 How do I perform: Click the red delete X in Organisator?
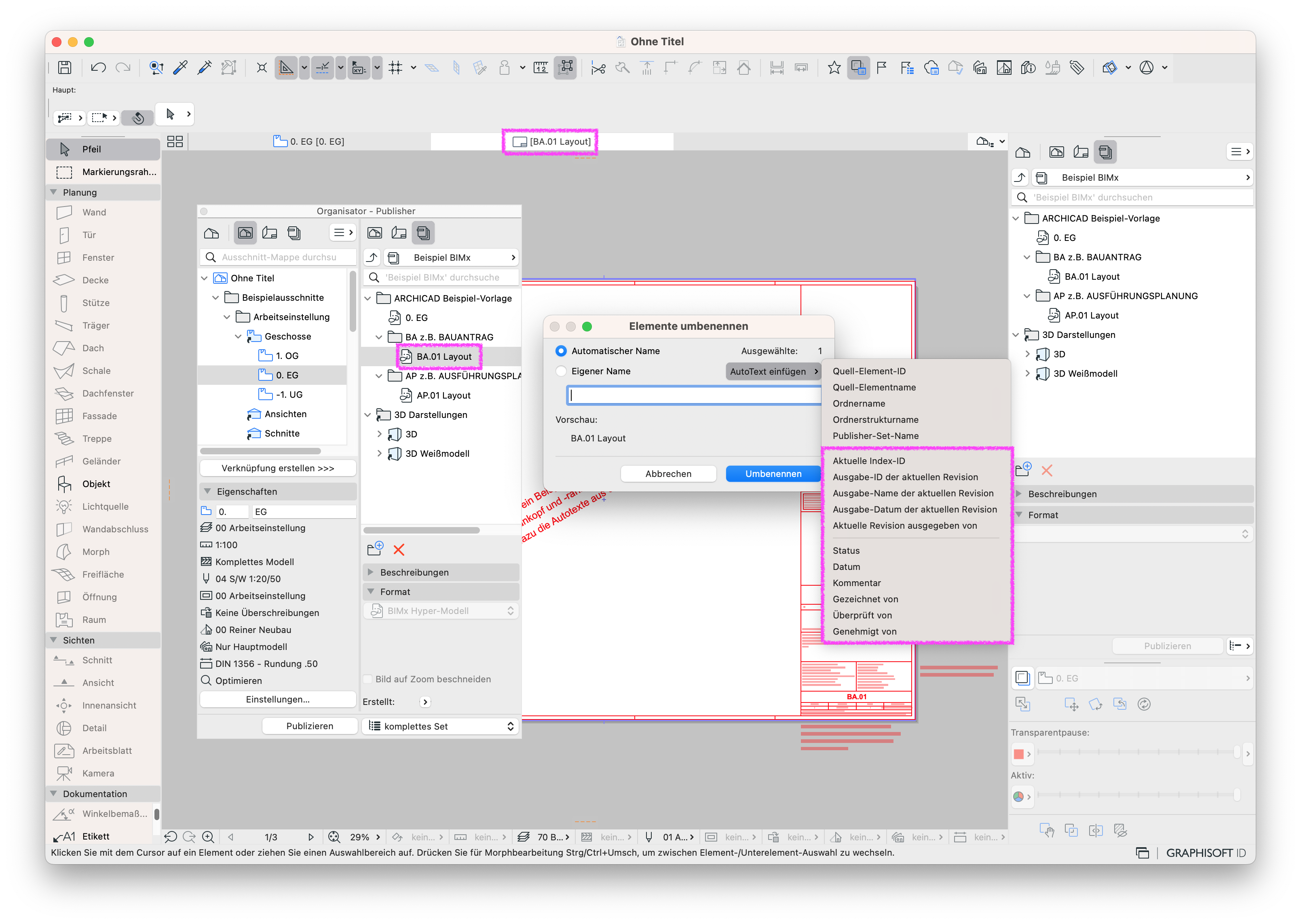(x=399, y=550)
